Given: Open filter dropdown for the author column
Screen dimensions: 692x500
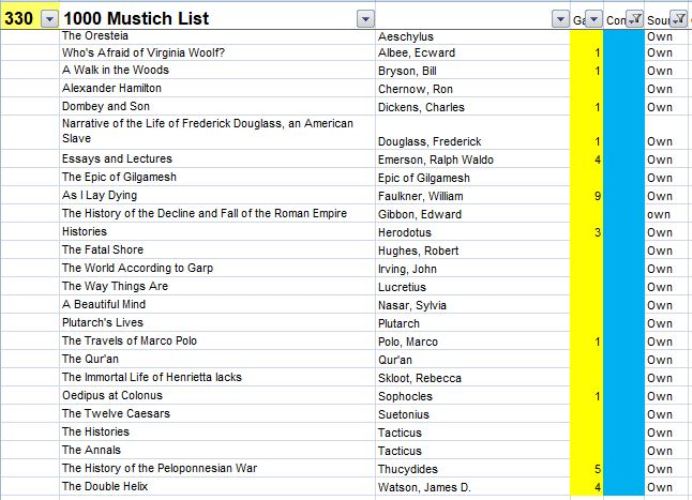Looking at the screenshot, I should (x=560, y=19).
